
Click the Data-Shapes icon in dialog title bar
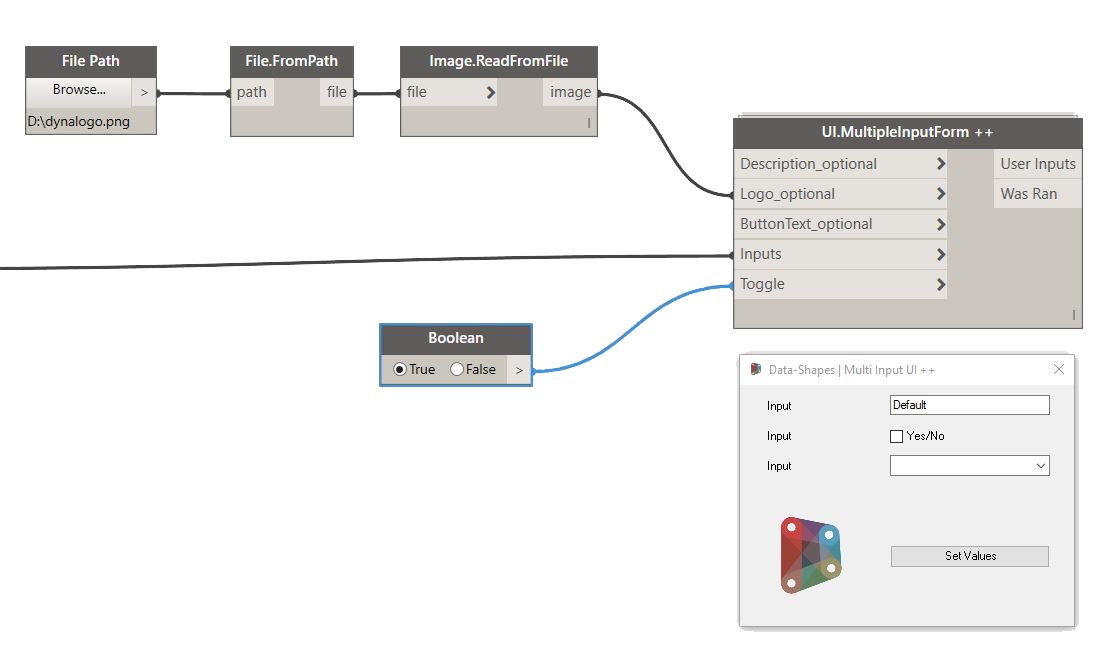click(x=756, y=369)
